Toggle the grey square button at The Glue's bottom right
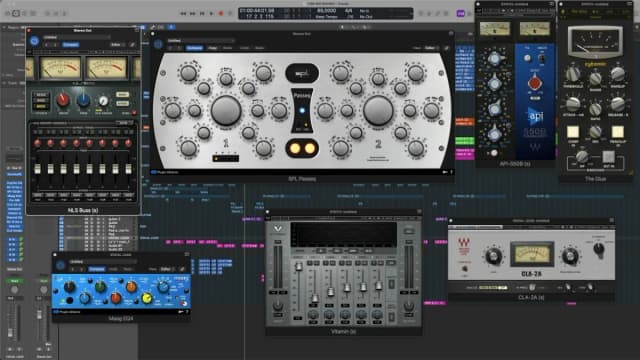The height and width of the screenshot is (360, 640). point(609,156)
